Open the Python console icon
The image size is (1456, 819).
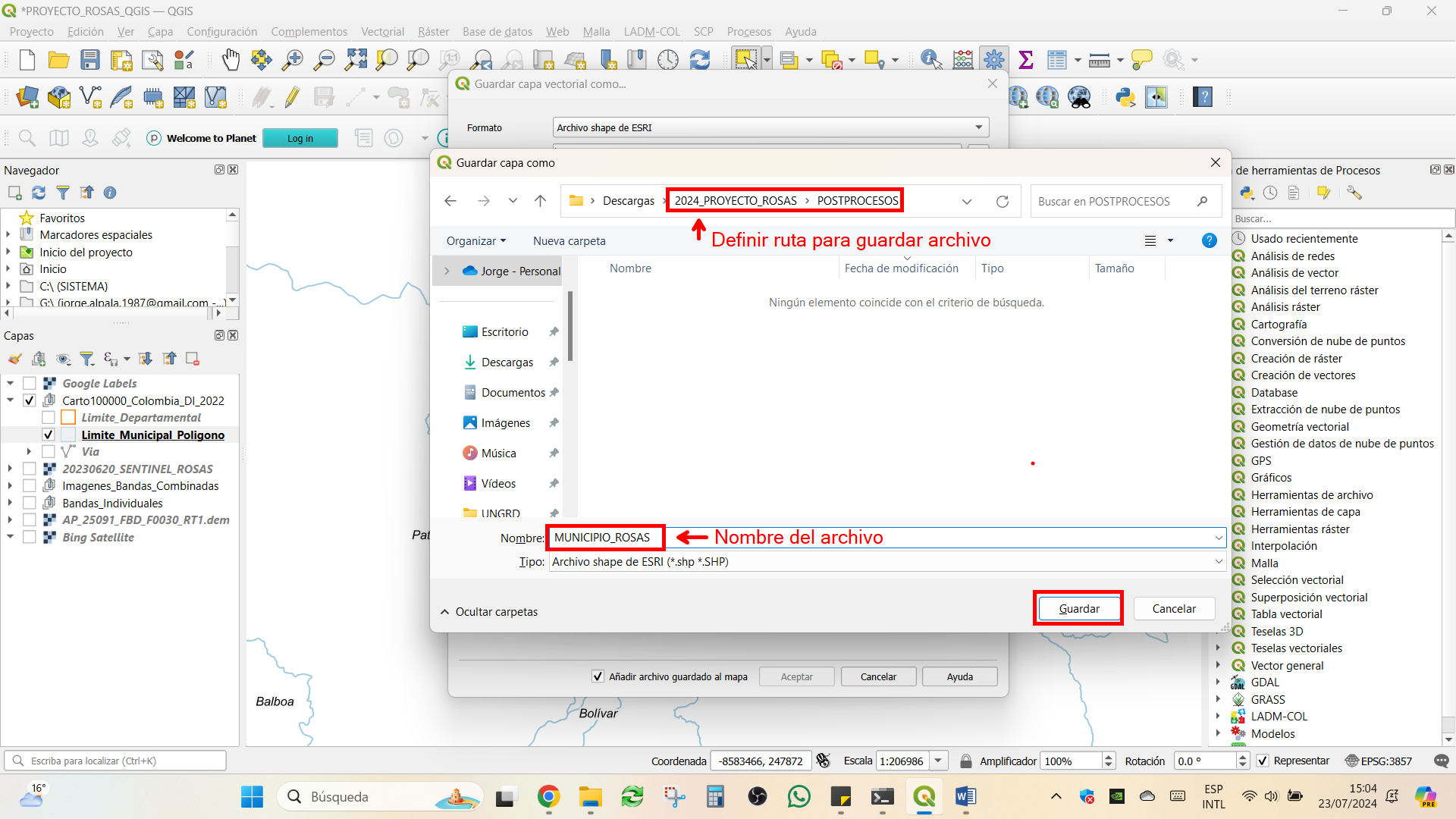(x=1125, y=97)
